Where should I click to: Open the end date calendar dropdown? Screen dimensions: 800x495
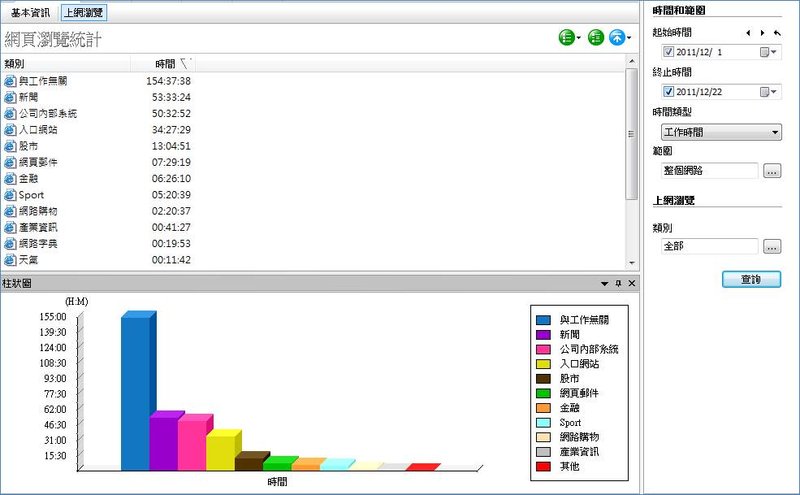pyautogui.click(x=767, y=92)
